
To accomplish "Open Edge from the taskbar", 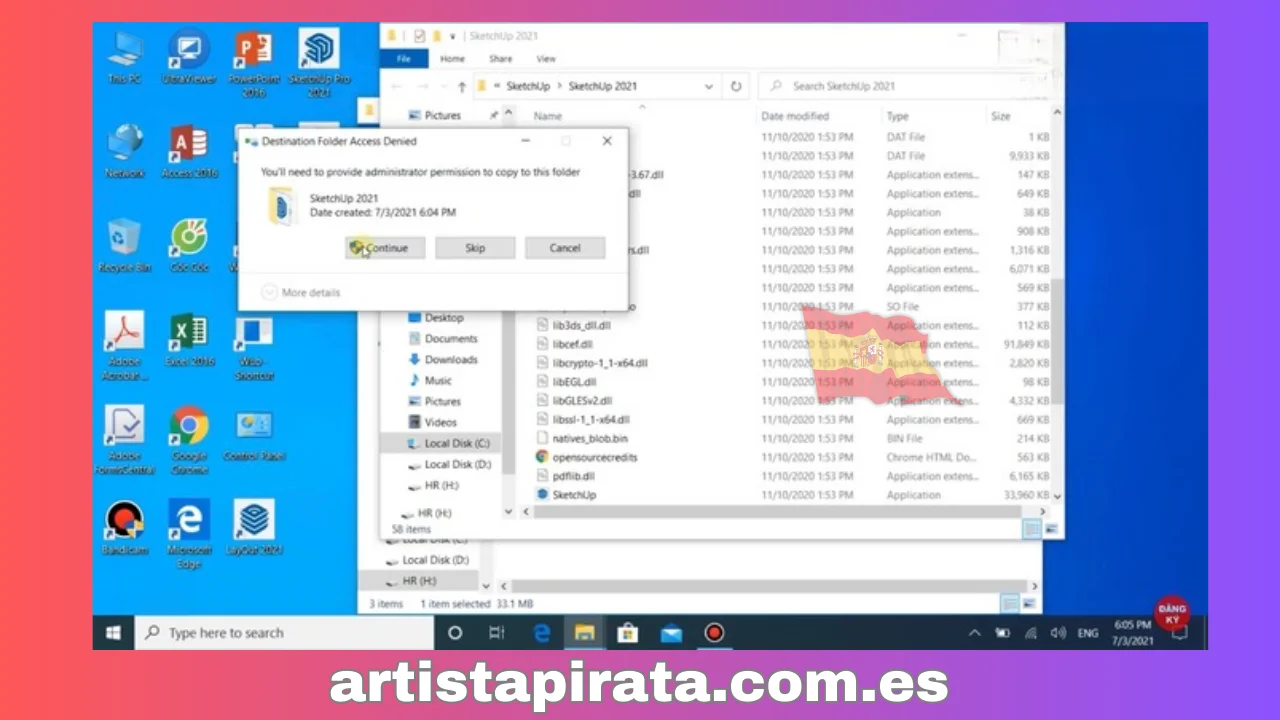I will click(x=542, y=633).
